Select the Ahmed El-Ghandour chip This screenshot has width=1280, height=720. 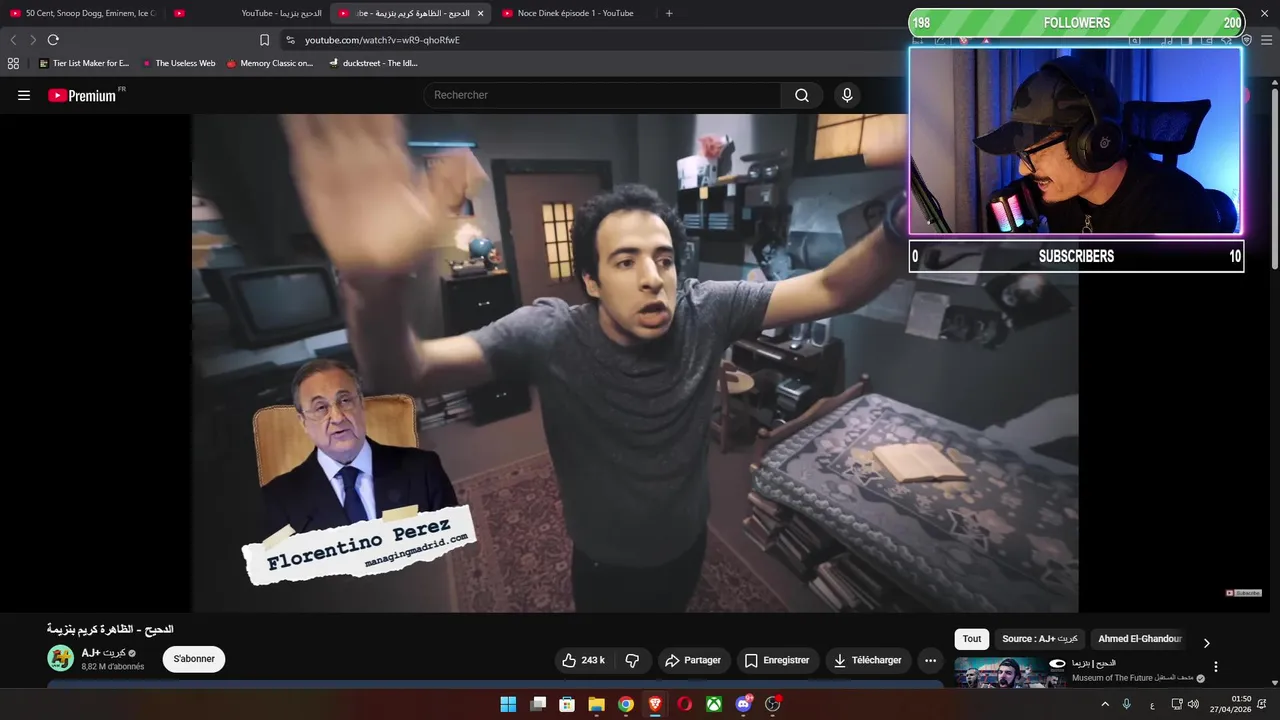1140,639
